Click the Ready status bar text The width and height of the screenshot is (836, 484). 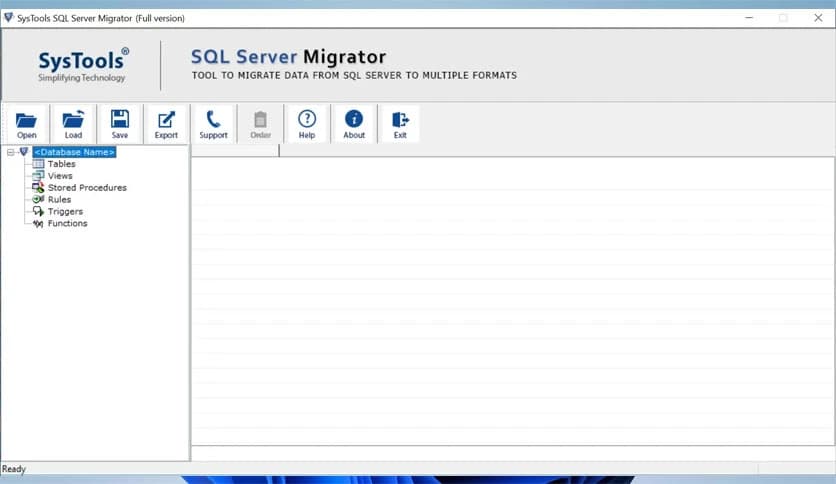click(x=14, y=469)
